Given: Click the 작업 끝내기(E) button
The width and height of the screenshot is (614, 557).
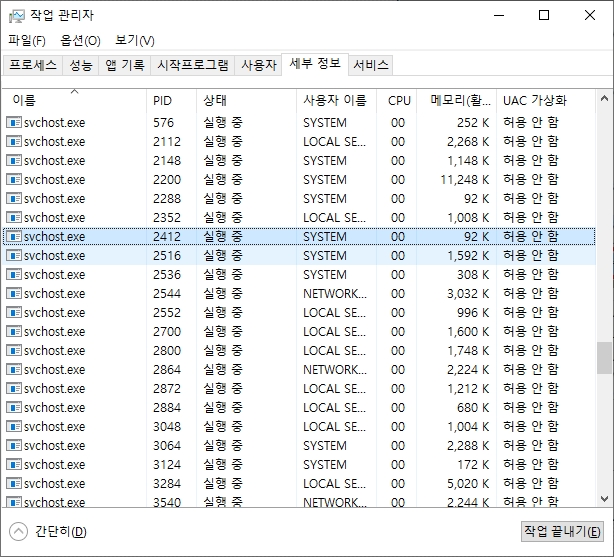Looking at the screenshot, I should tap(562, 532).
